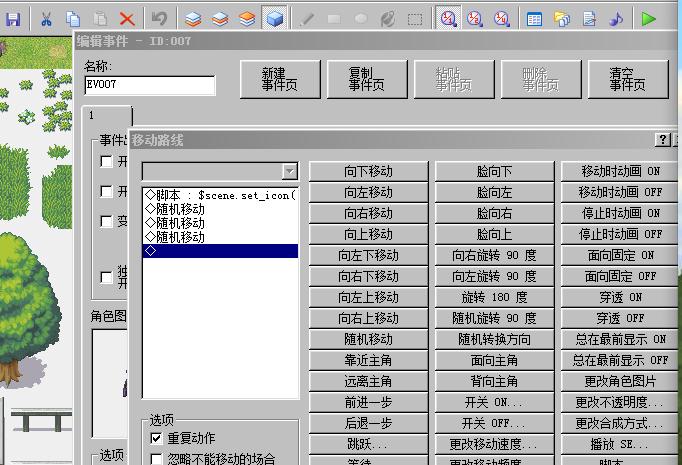Select the Flood fill tool
Screen dimensions: 682x465
pyautogui.click(x=388, y=19)
